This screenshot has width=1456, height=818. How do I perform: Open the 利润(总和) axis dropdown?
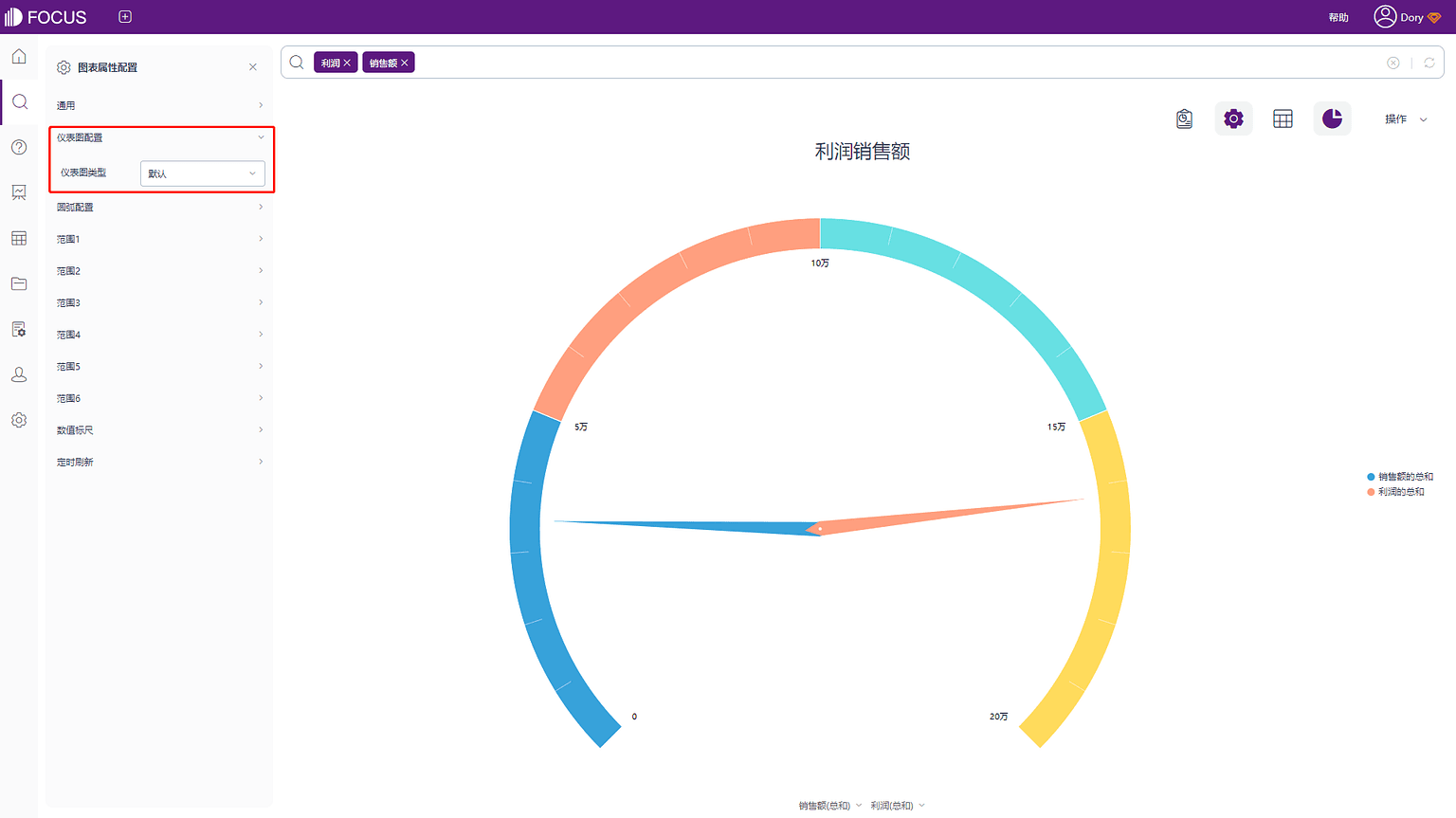point(897,806)
